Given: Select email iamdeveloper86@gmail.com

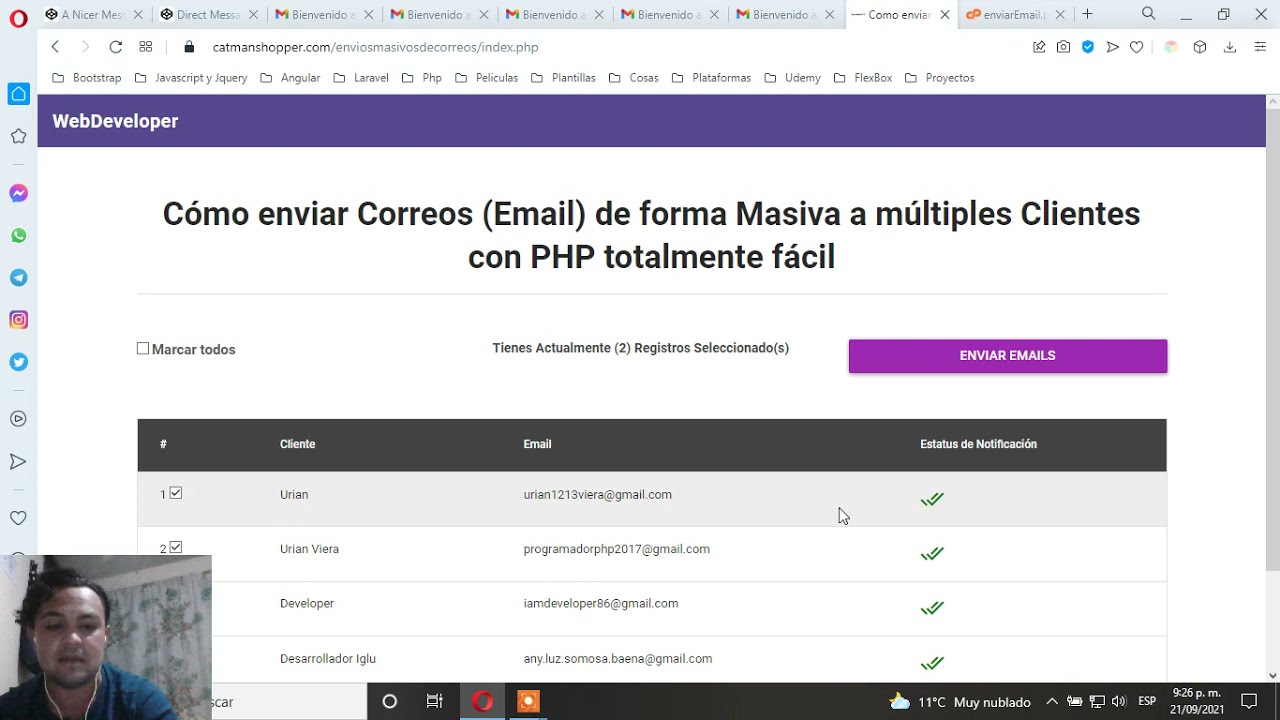Looking at the screenshot, I should tap(601, 604).
